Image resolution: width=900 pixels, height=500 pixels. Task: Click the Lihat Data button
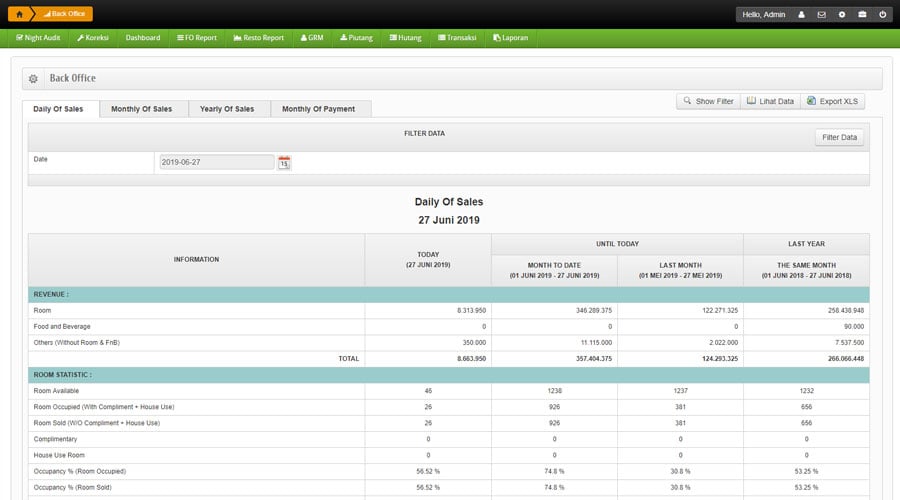(770, 101)
